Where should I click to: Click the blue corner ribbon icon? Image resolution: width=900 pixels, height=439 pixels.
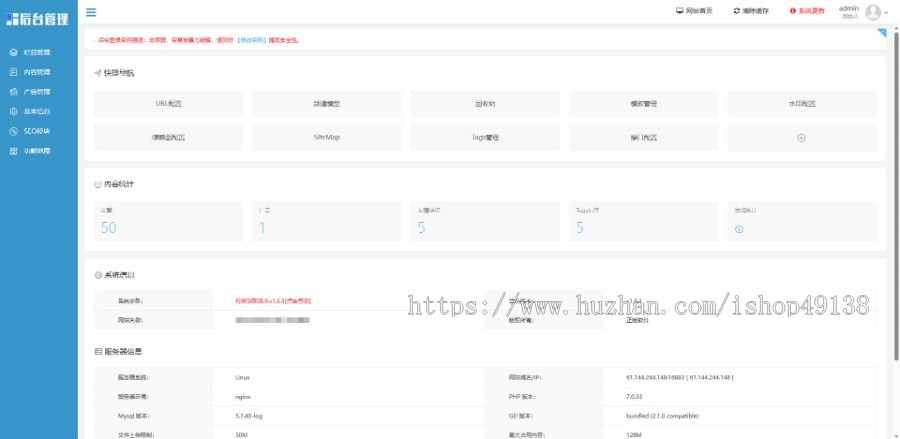tap(882, 33)
